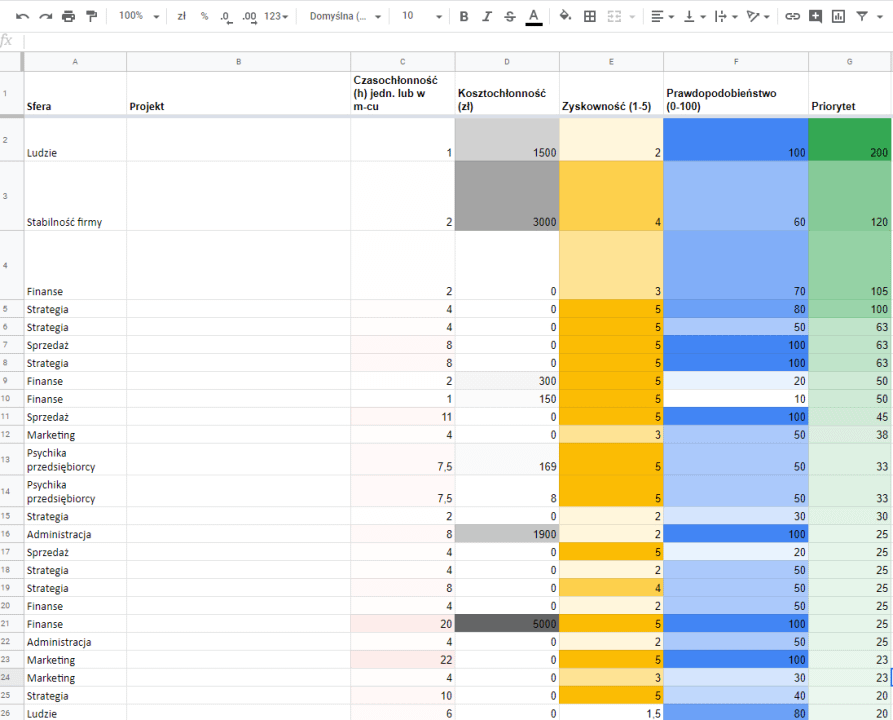893x720 pixels.
Task: Toggle italic text formatting
Action: coord(487,16)
